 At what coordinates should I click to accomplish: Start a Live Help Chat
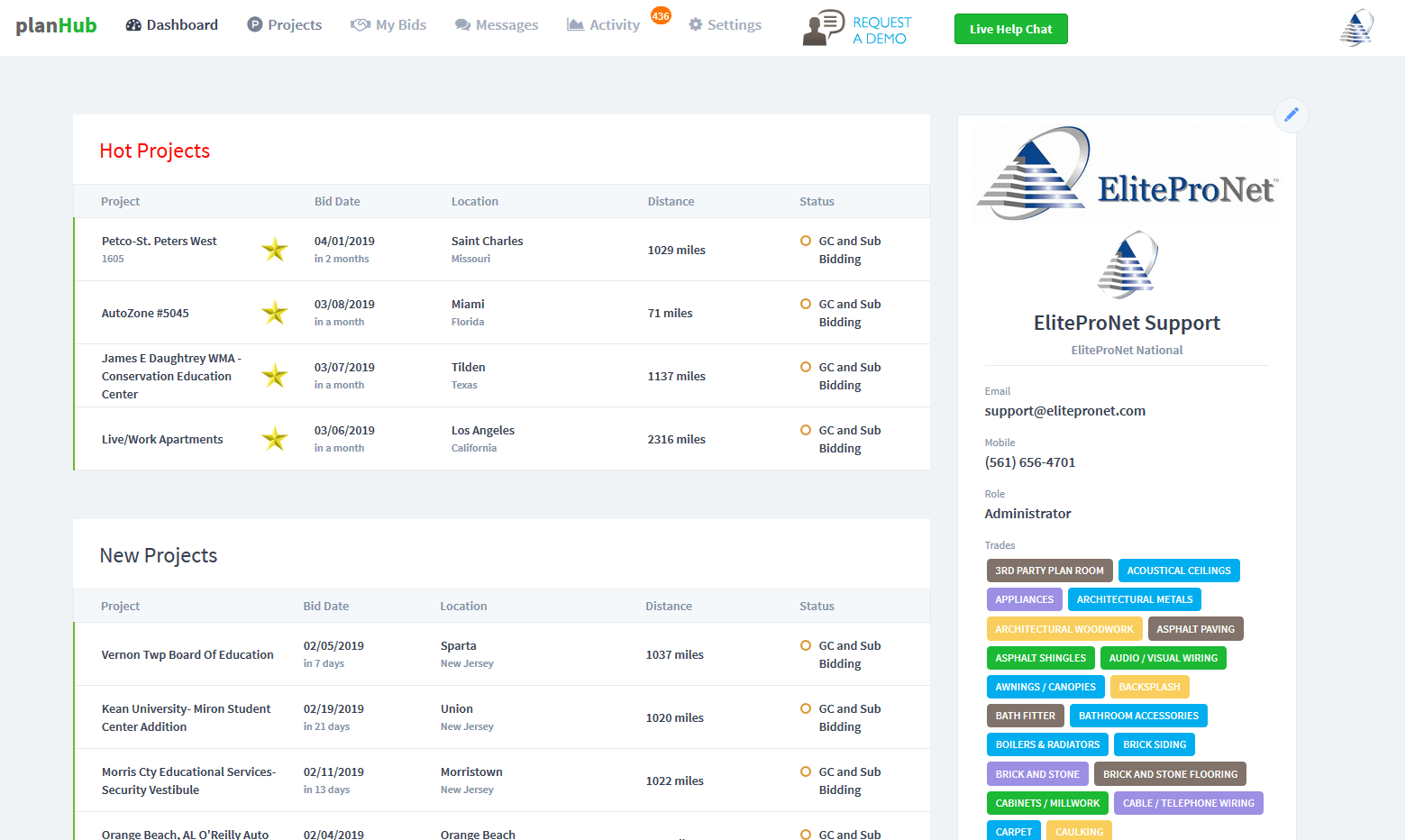pyautogui.click(x=1010, y=28)
